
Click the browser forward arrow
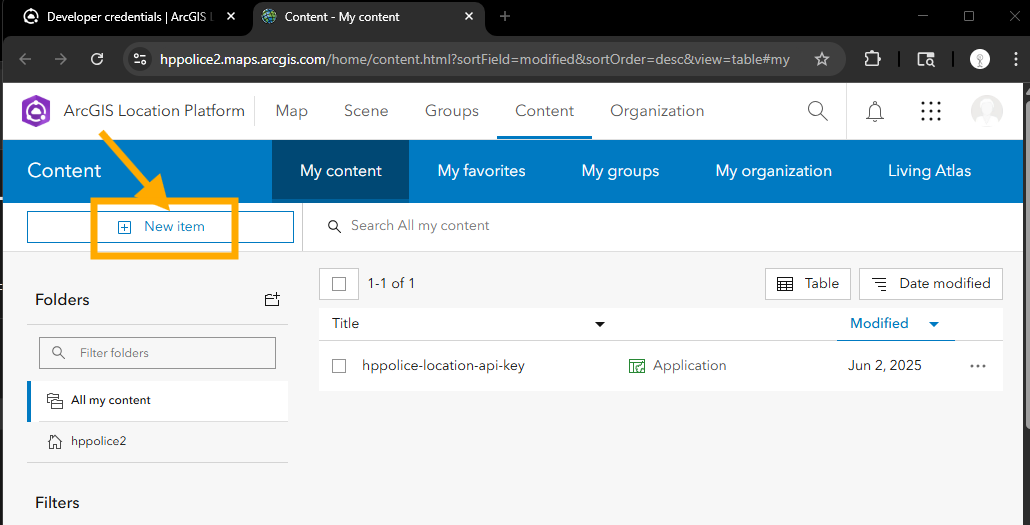61,59
